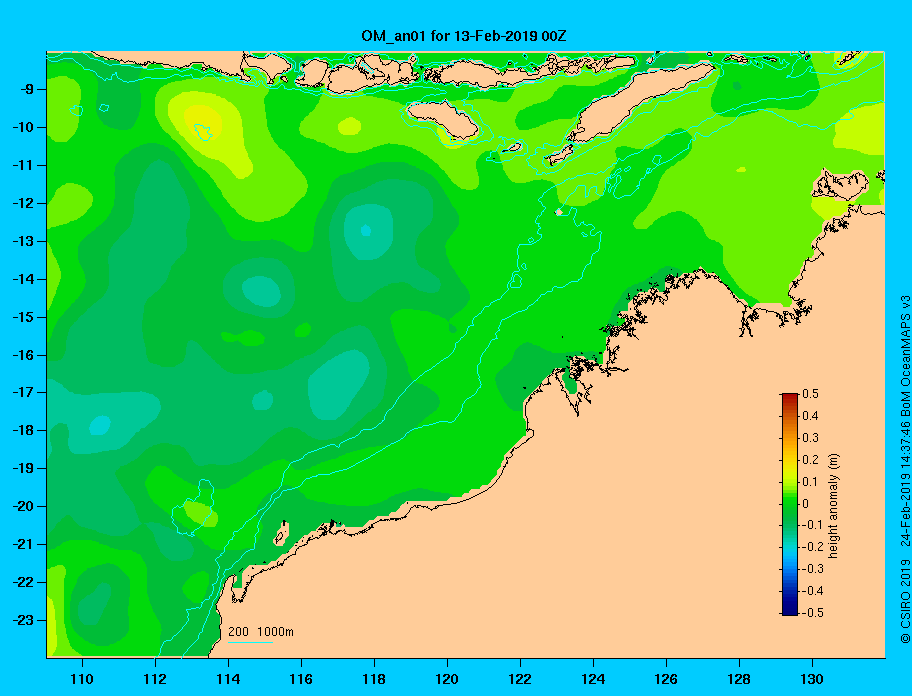Click the latitude axis label "-21"
The image size is (912, 696).
23,544
